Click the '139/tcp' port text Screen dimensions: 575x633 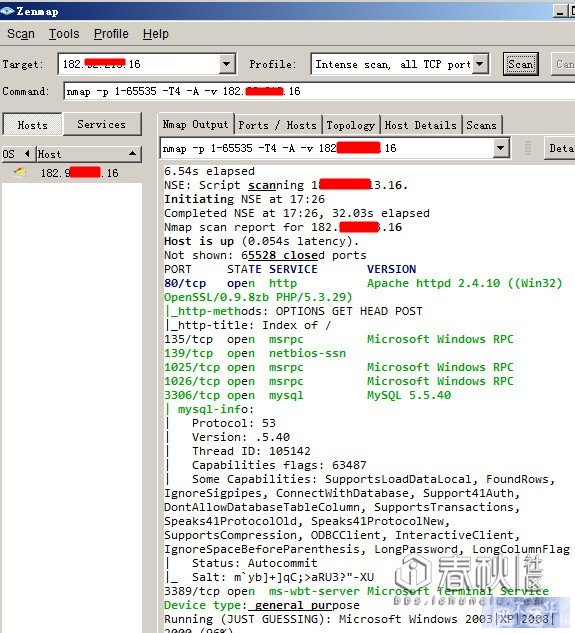(188, 353)
